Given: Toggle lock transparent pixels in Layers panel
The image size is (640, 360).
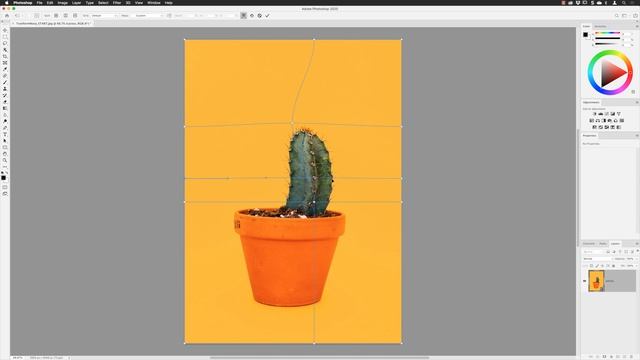Looking at the screenshot, I should (591, 266).
